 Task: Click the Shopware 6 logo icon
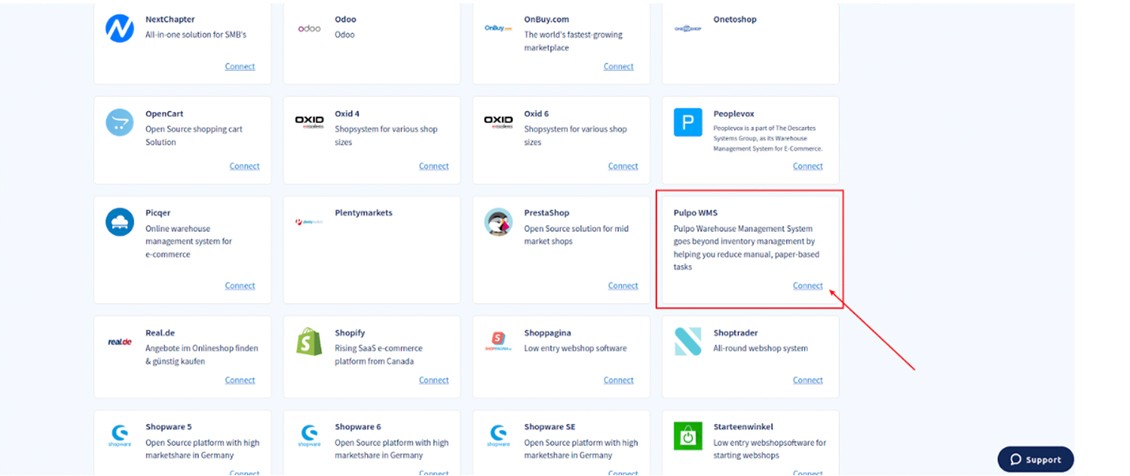(309, 436)
